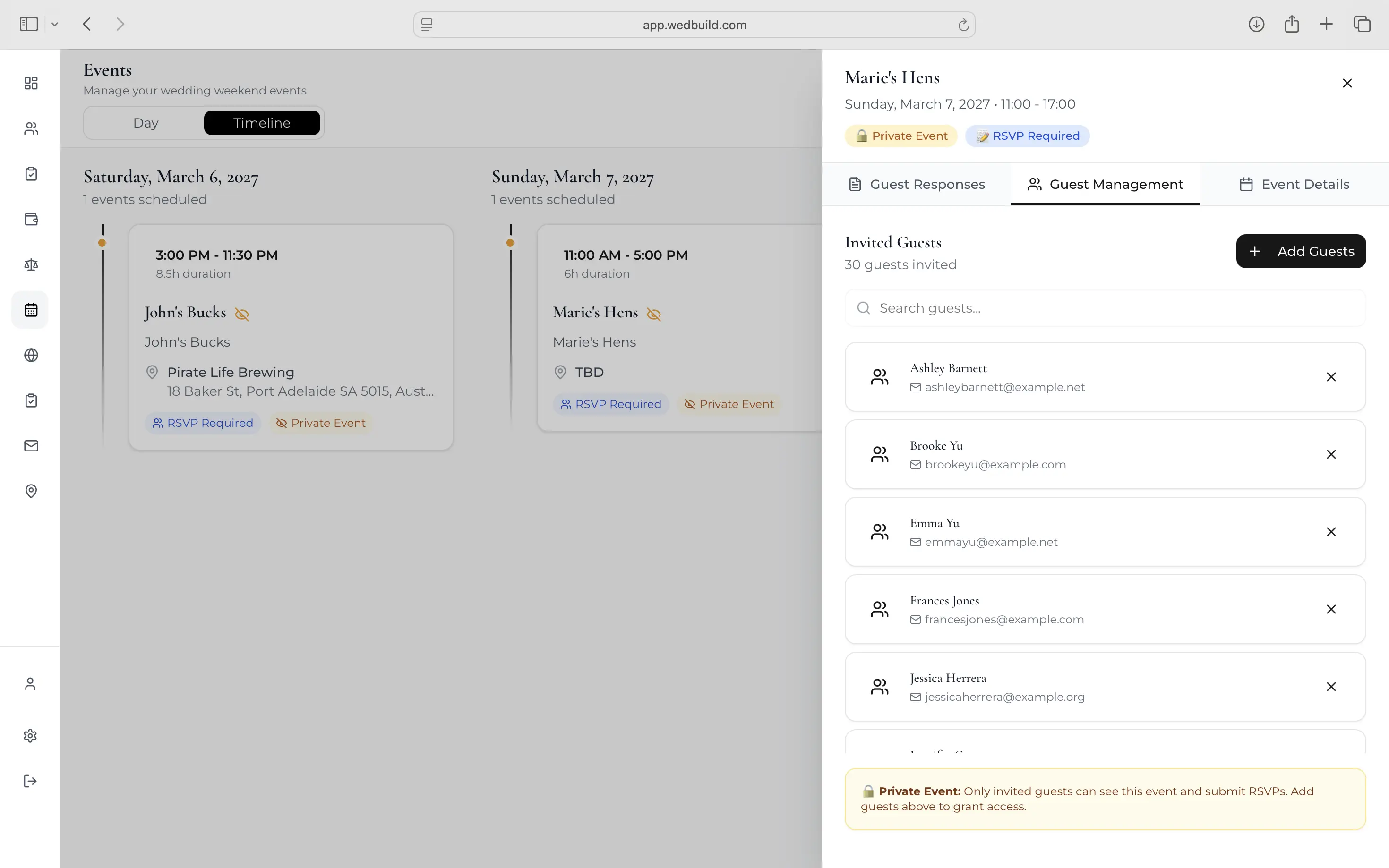This screenshot has height=868, width=1389.
Task: Open the map pin icon in sidebar
Action: [31, 492]
